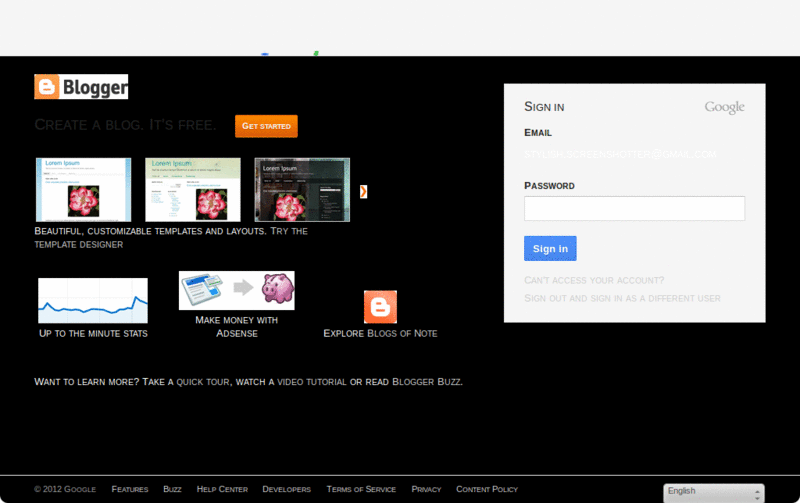Click the Google logo in sign-in box
This screenshot has width=800, height=503.
pyautogui.click(x=724, y=107)
